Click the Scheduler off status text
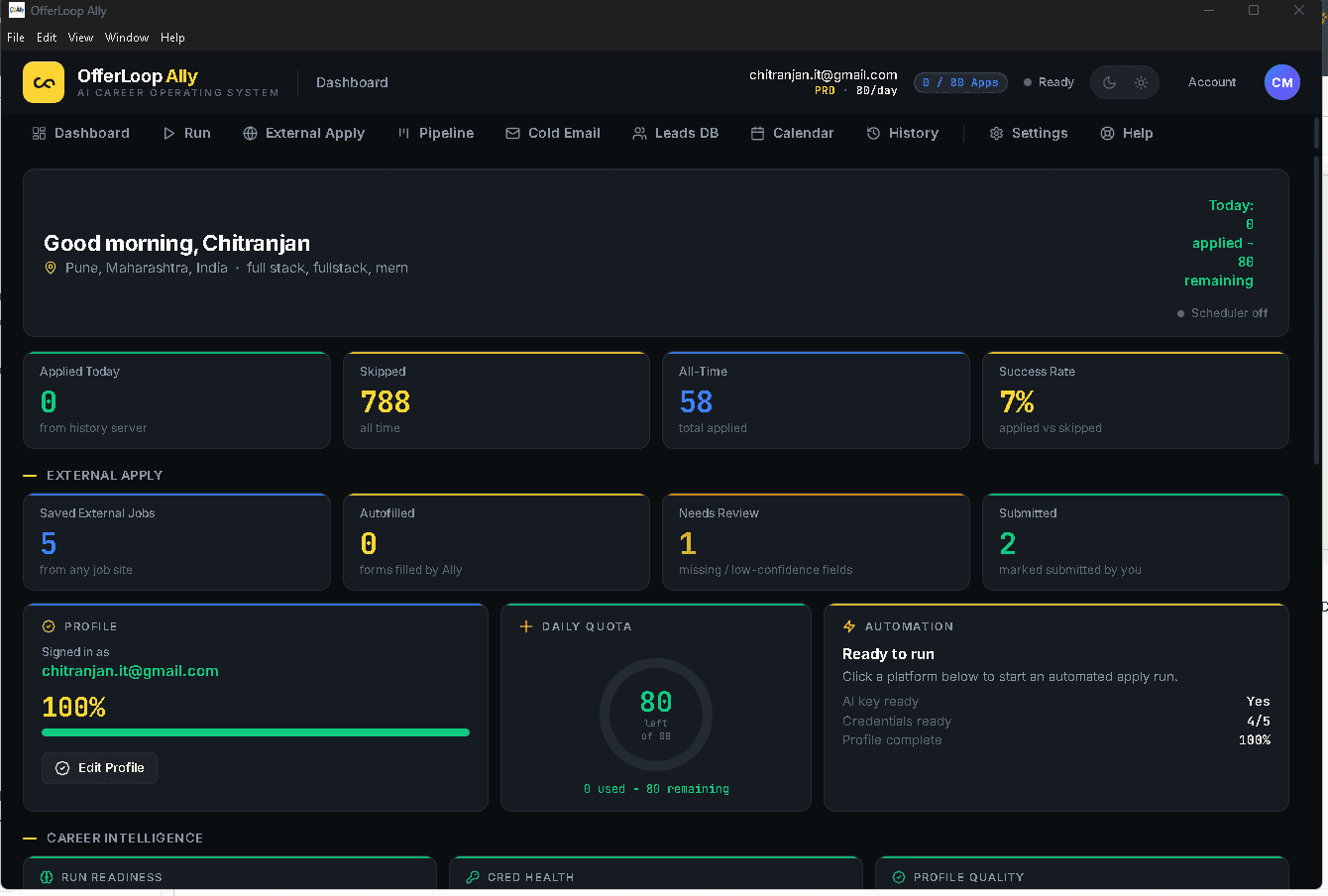 pos(1229,313)
